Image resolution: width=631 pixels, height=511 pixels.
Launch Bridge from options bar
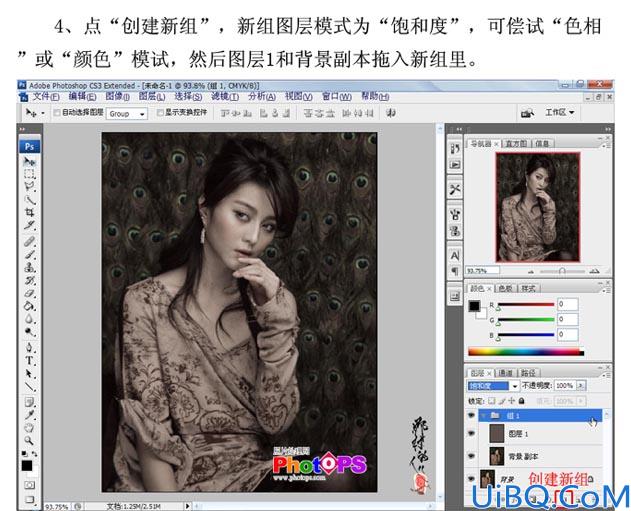(x=527, y=113)
